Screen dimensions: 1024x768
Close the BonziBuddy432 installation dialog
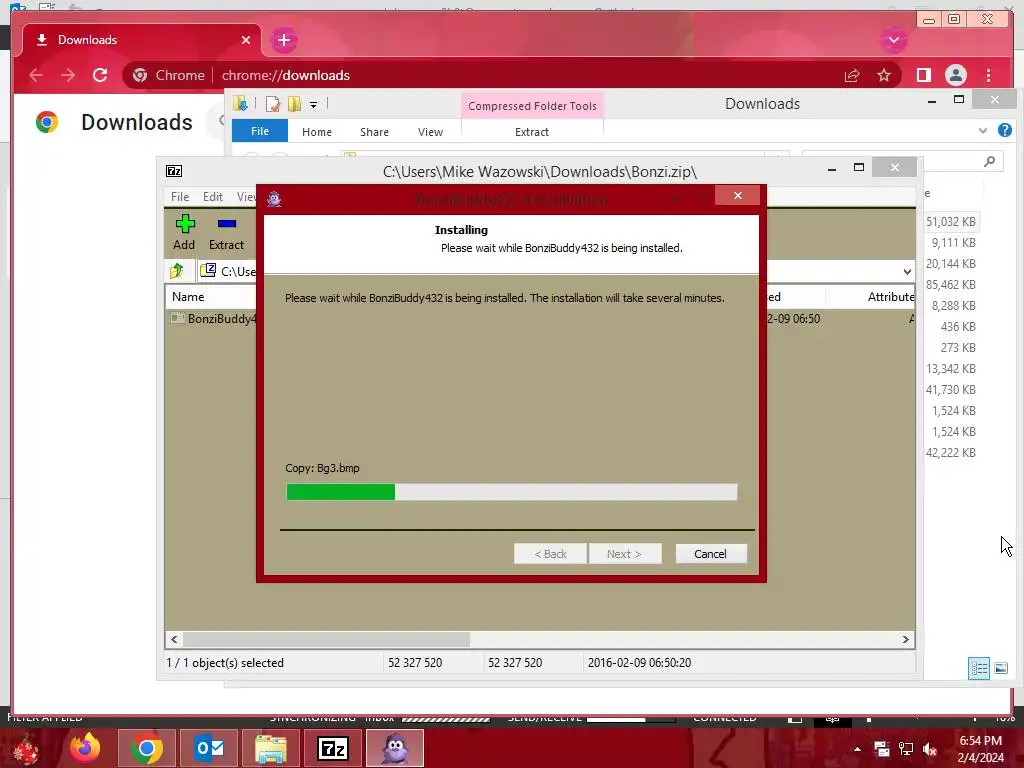(737, 195)
